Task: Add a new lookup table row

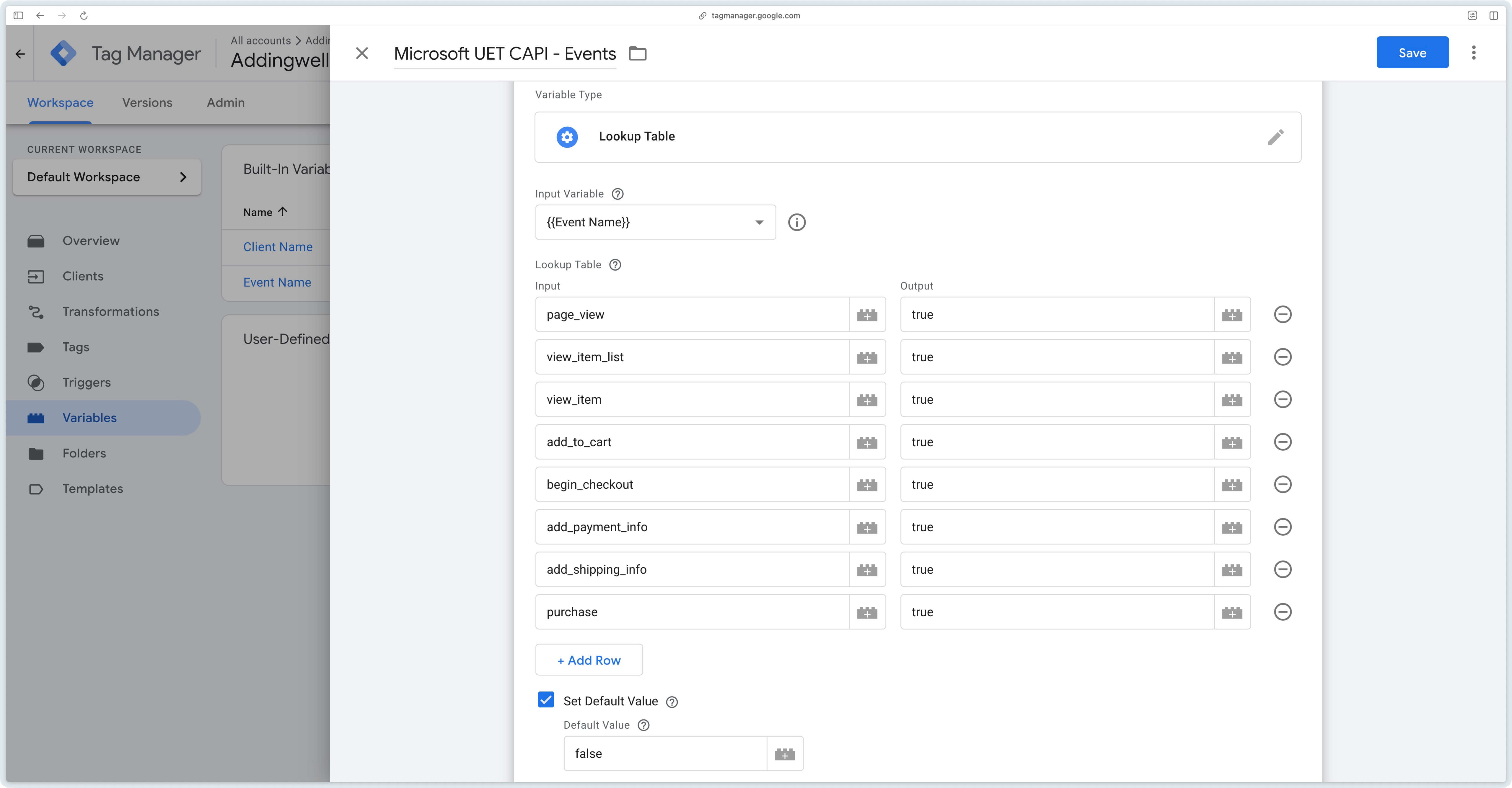Action: coord(589,660)
